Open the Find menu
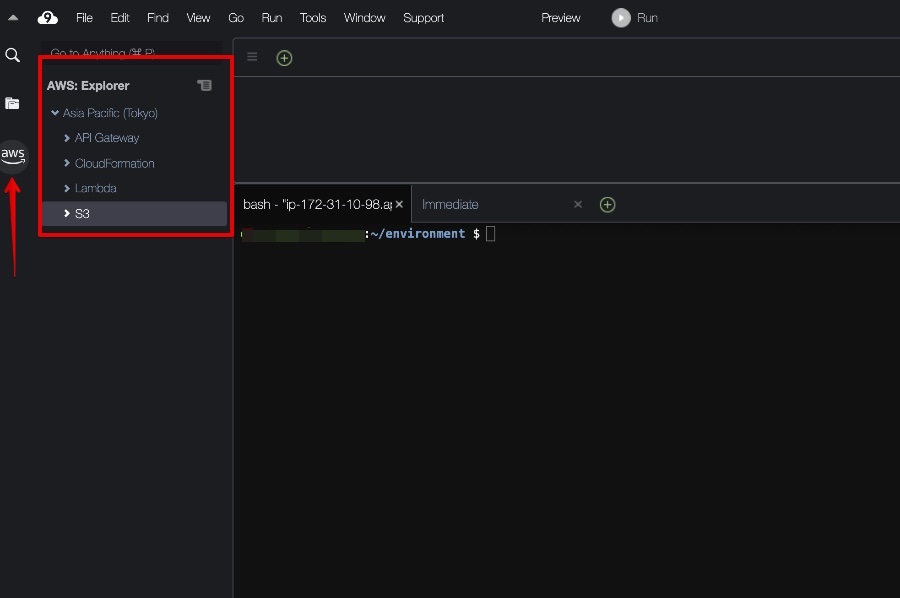 click(158, 18)
